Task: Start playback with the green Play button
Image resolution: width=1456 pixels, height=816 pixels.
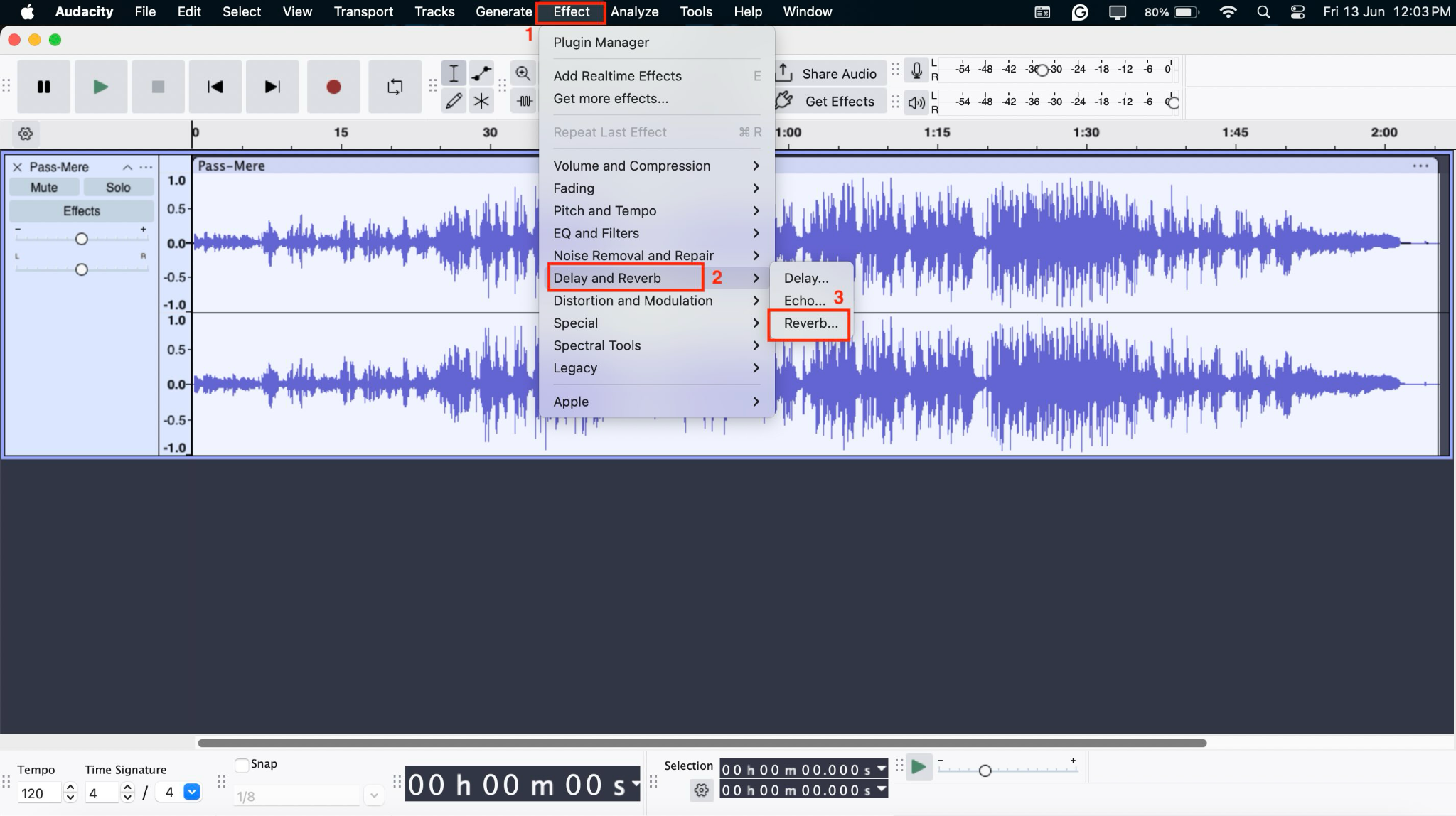Action: pos(101,87)
